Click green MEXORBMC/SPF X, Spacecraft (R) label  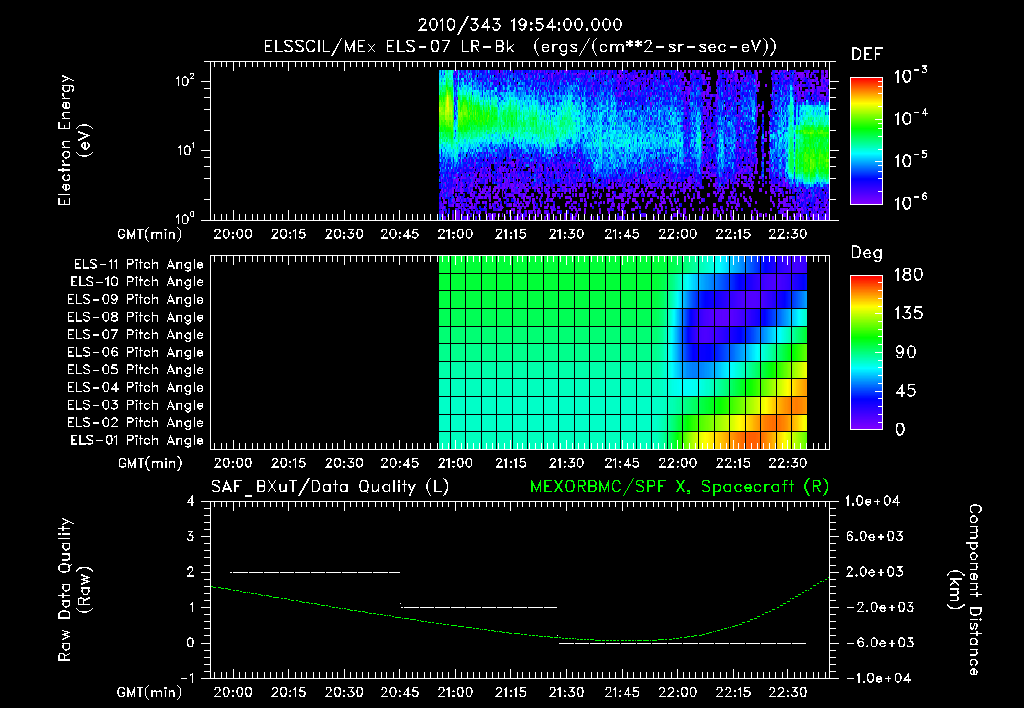pyautogui.click(x=679, y=487)
